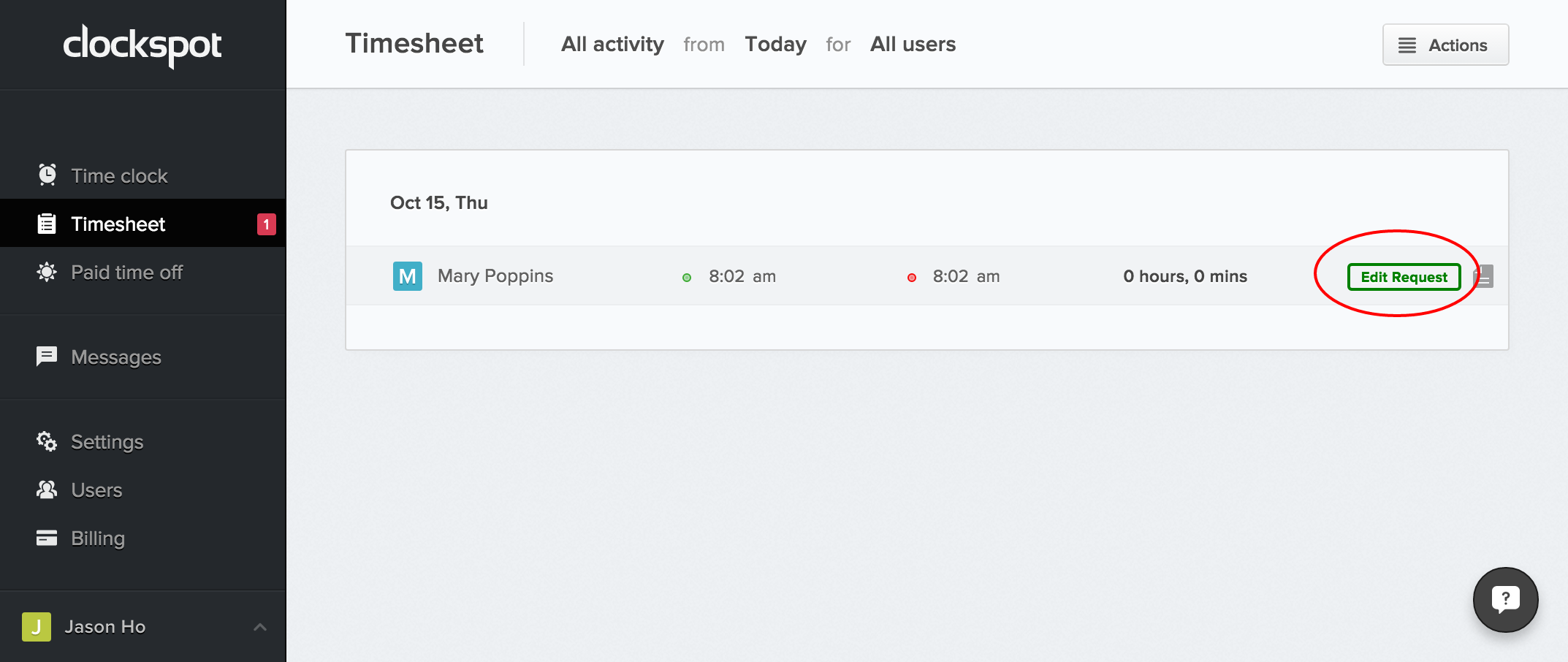This screenshot has width=1568, height=662.
Task: Click the Messages speech bubble icon
Action: [x=47, y=357]
